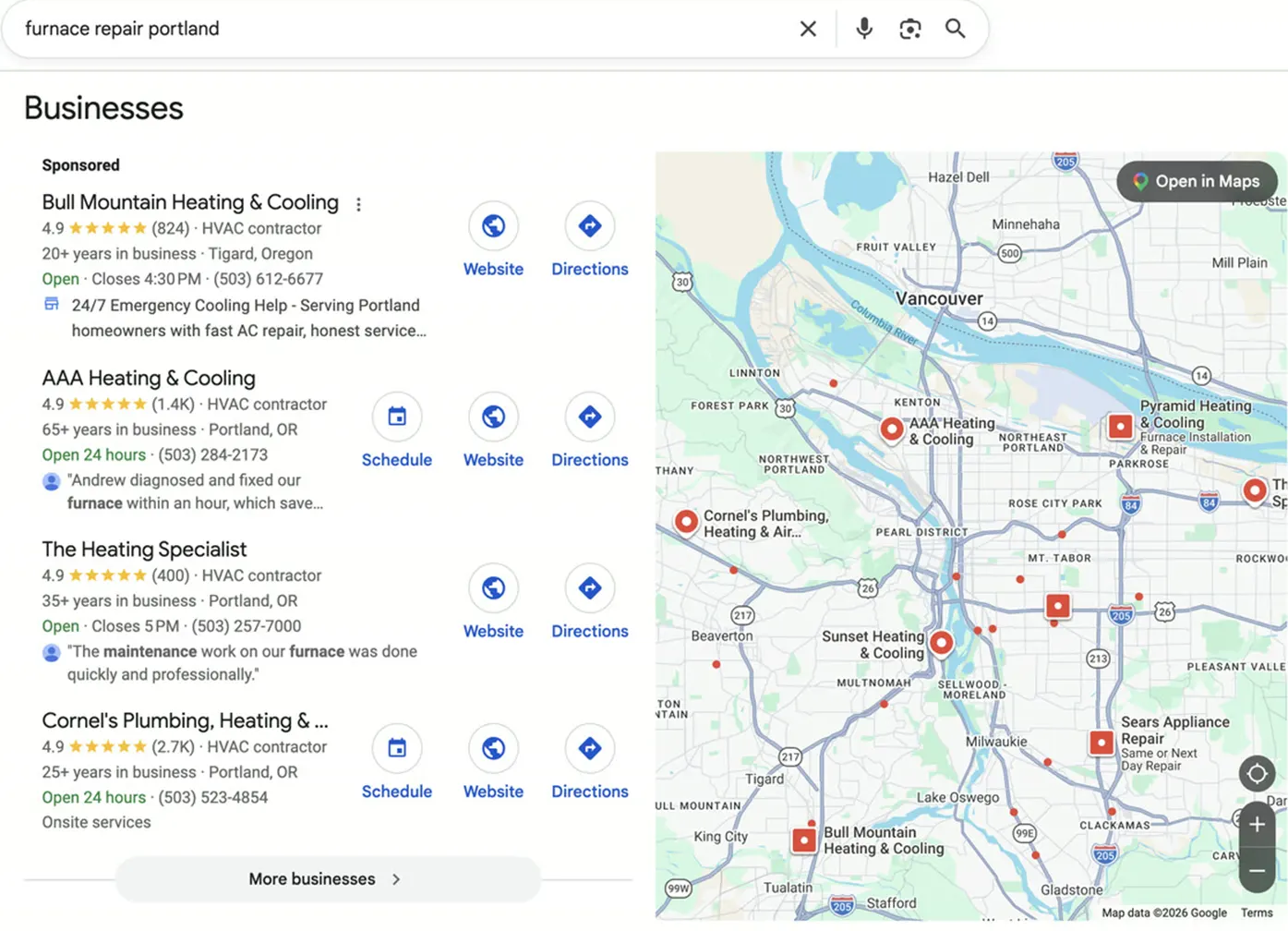Click the Businesses heading
1288x931 pixels.
tap(103, 108)
